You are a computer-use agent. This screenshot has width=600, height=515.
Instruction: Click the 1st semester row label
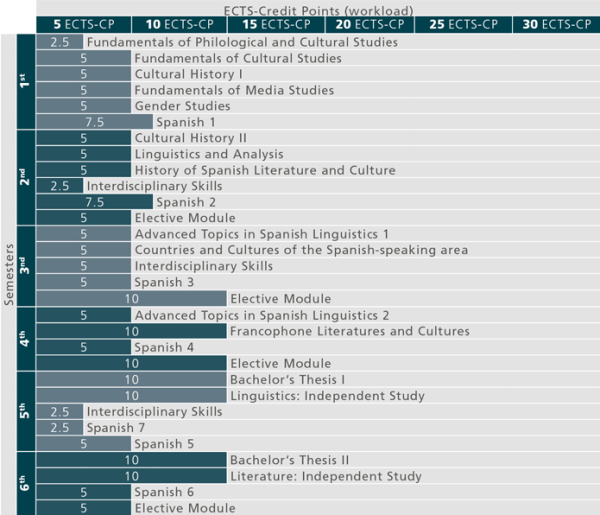pyautogui.click(x=24, y=82)
